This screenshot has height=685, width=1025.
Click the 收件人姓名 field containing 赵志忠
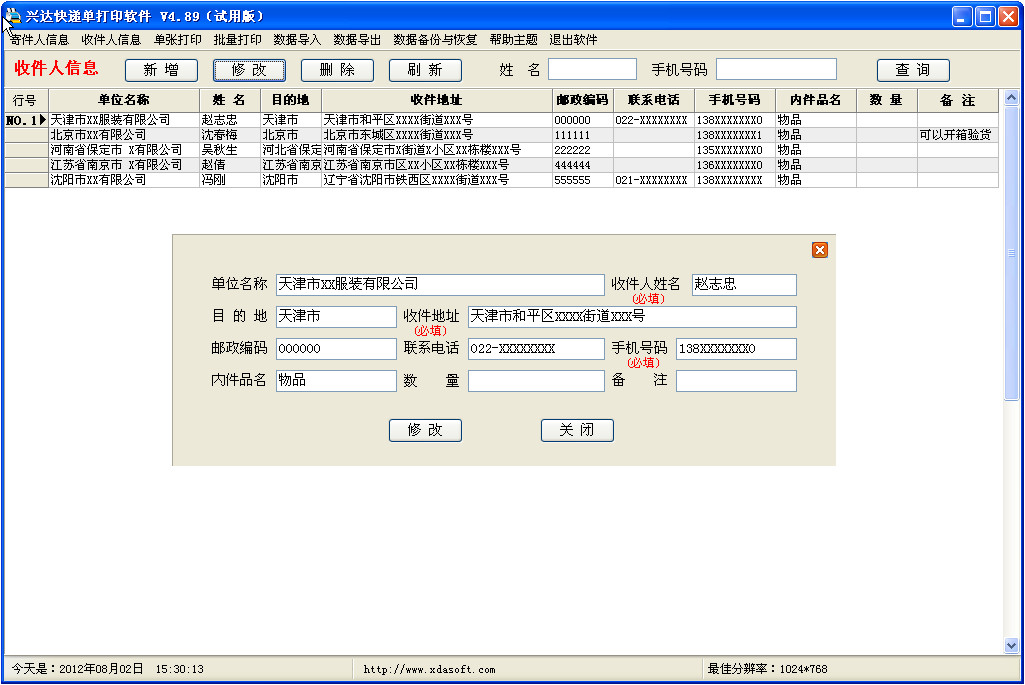coord(744,284)
